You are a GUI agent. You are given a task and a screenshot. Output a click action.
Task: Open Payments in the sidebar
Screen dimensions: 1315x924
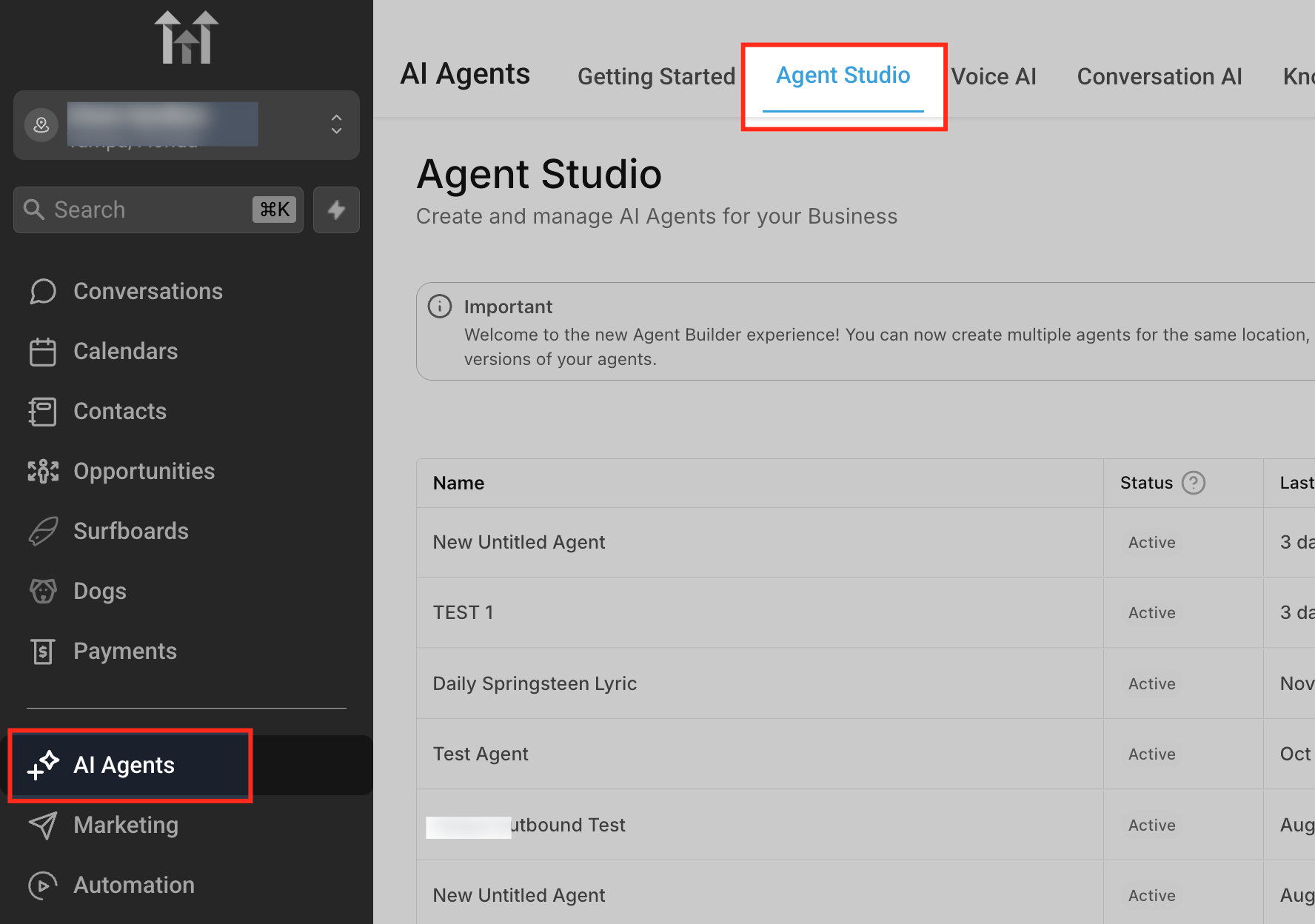coord(125,651)
